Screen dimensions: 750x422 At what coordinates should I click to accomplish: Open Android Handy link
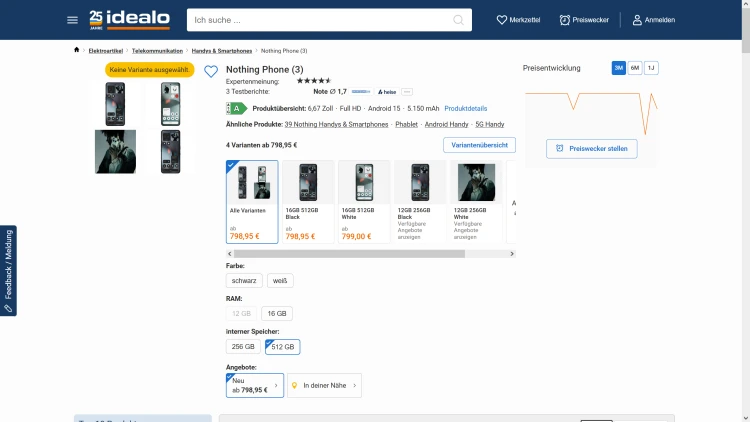[x=446, y=124]
